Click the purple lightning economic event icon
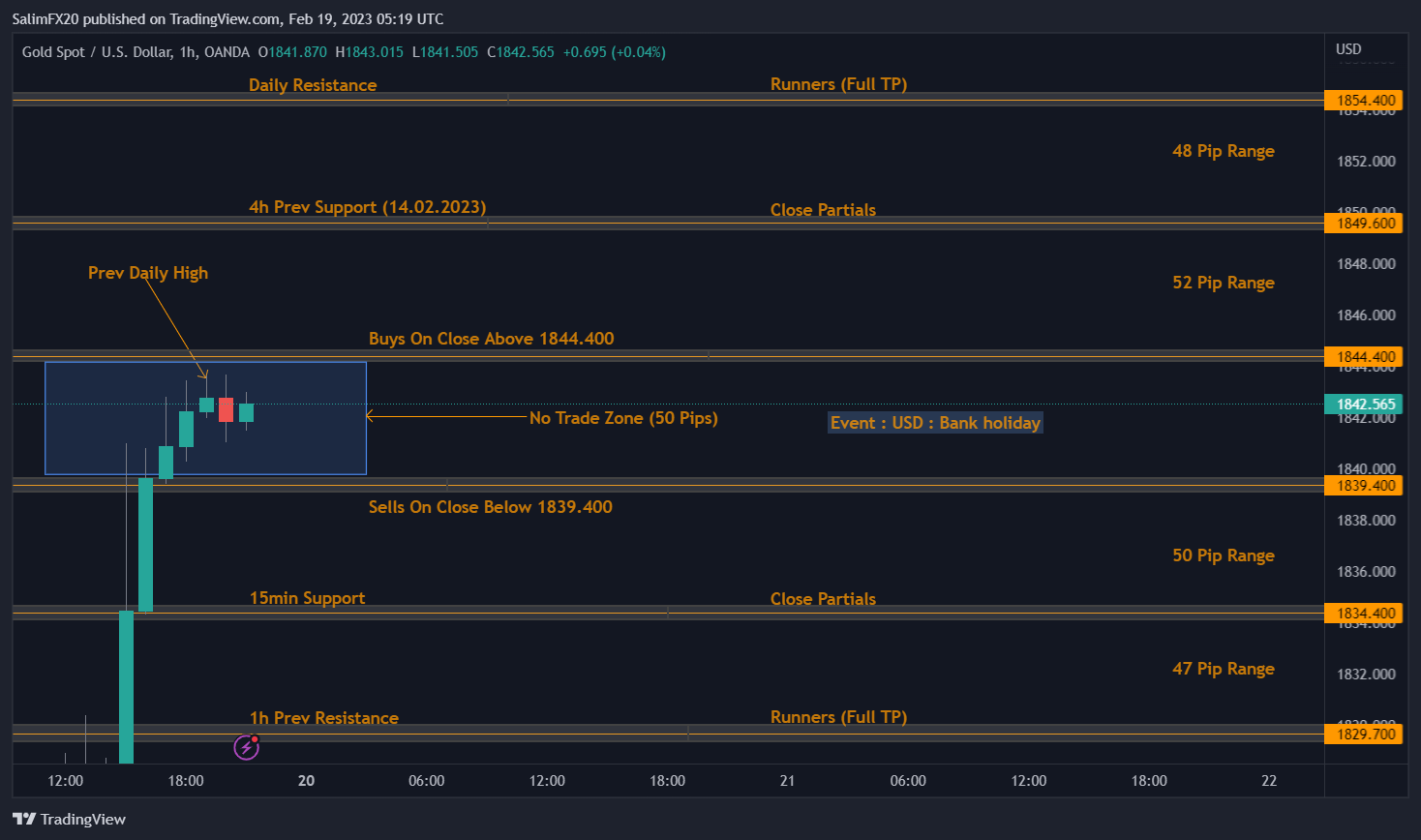1421x840 pixels. coord(245,747)
